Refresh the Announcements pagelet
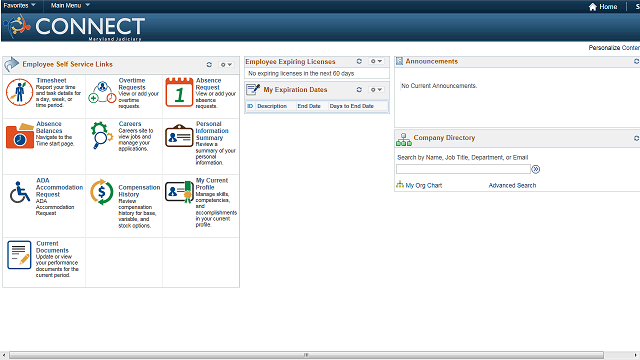The image size is (640, 360). click(636, 61)
